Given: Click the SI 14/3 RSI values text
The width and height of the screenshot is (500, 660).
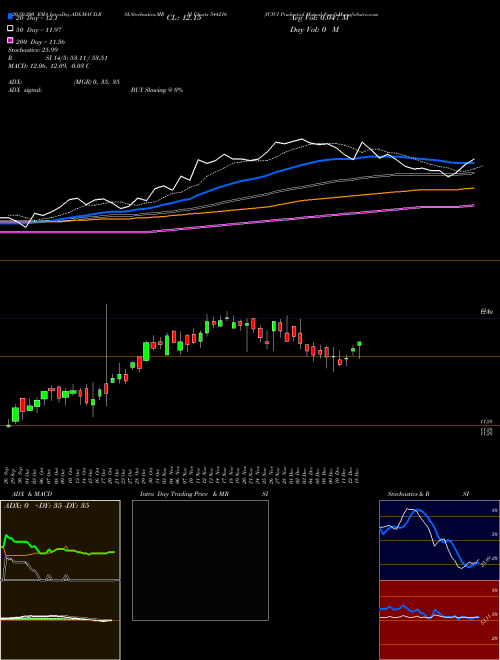Looking at the screenshot, I should (x=76, y=58).
